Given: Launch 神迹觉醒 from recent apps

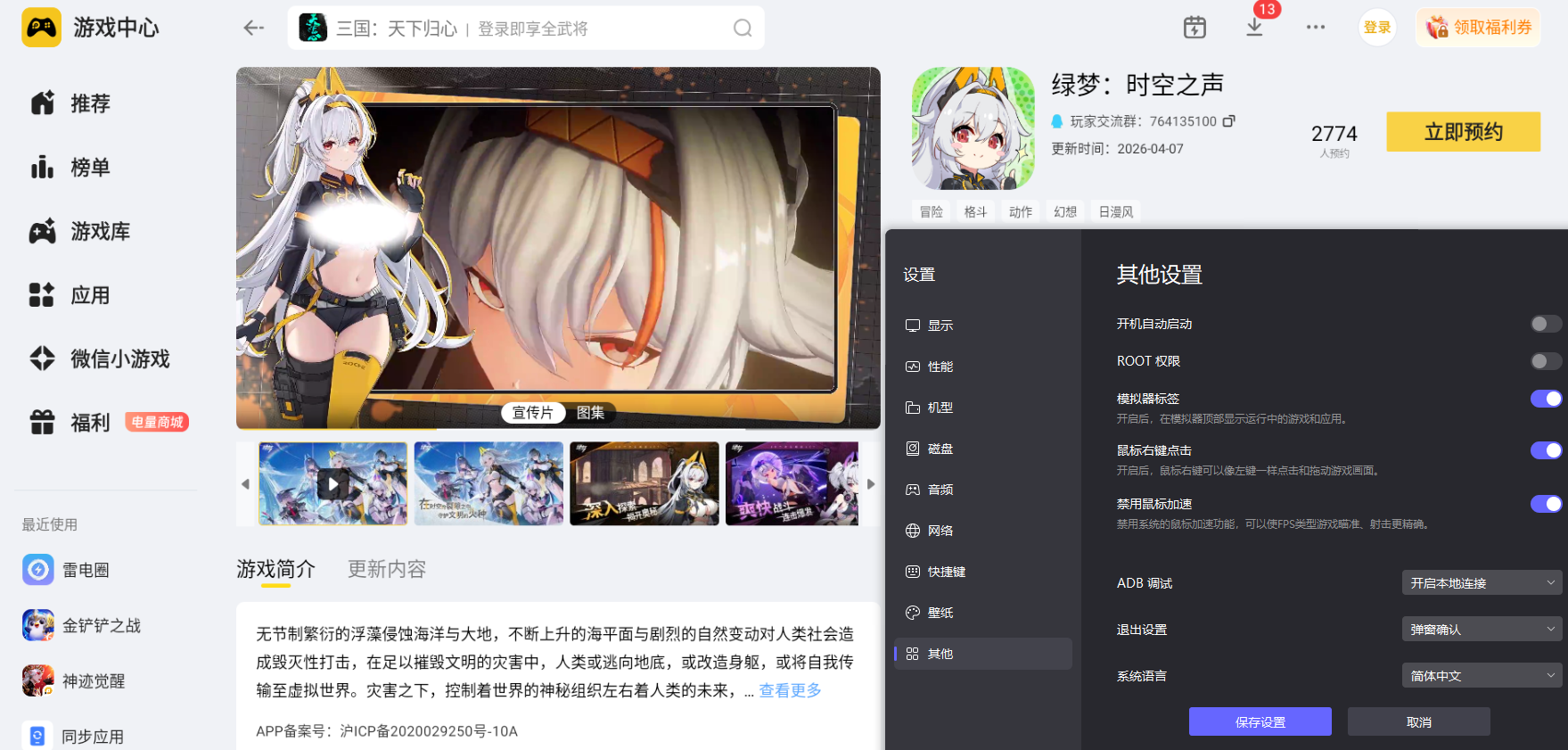Looking at the screenshot, I should [74, 681].
